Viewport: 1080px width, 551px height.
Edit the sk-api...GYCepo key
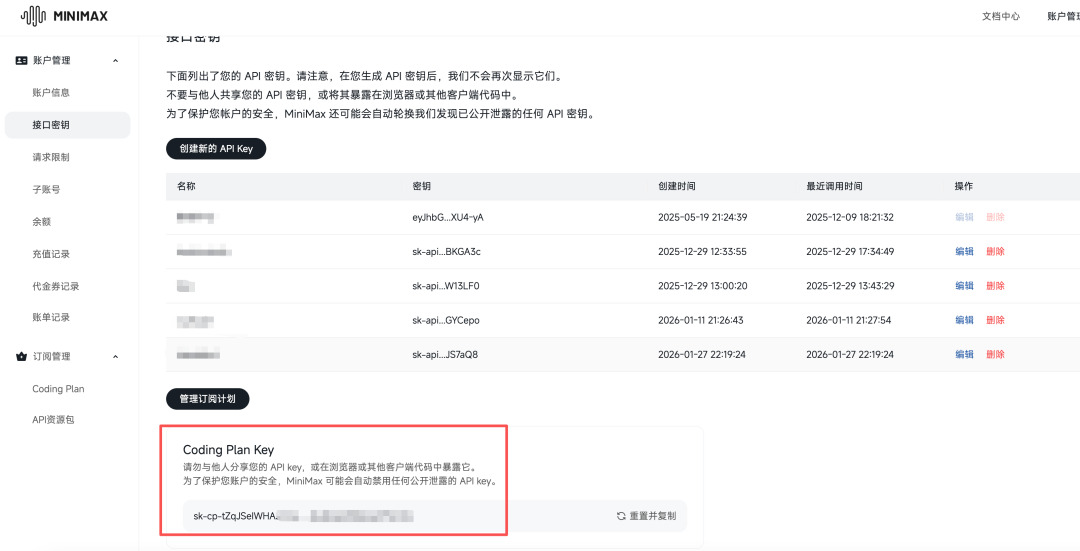coord(964,320)
